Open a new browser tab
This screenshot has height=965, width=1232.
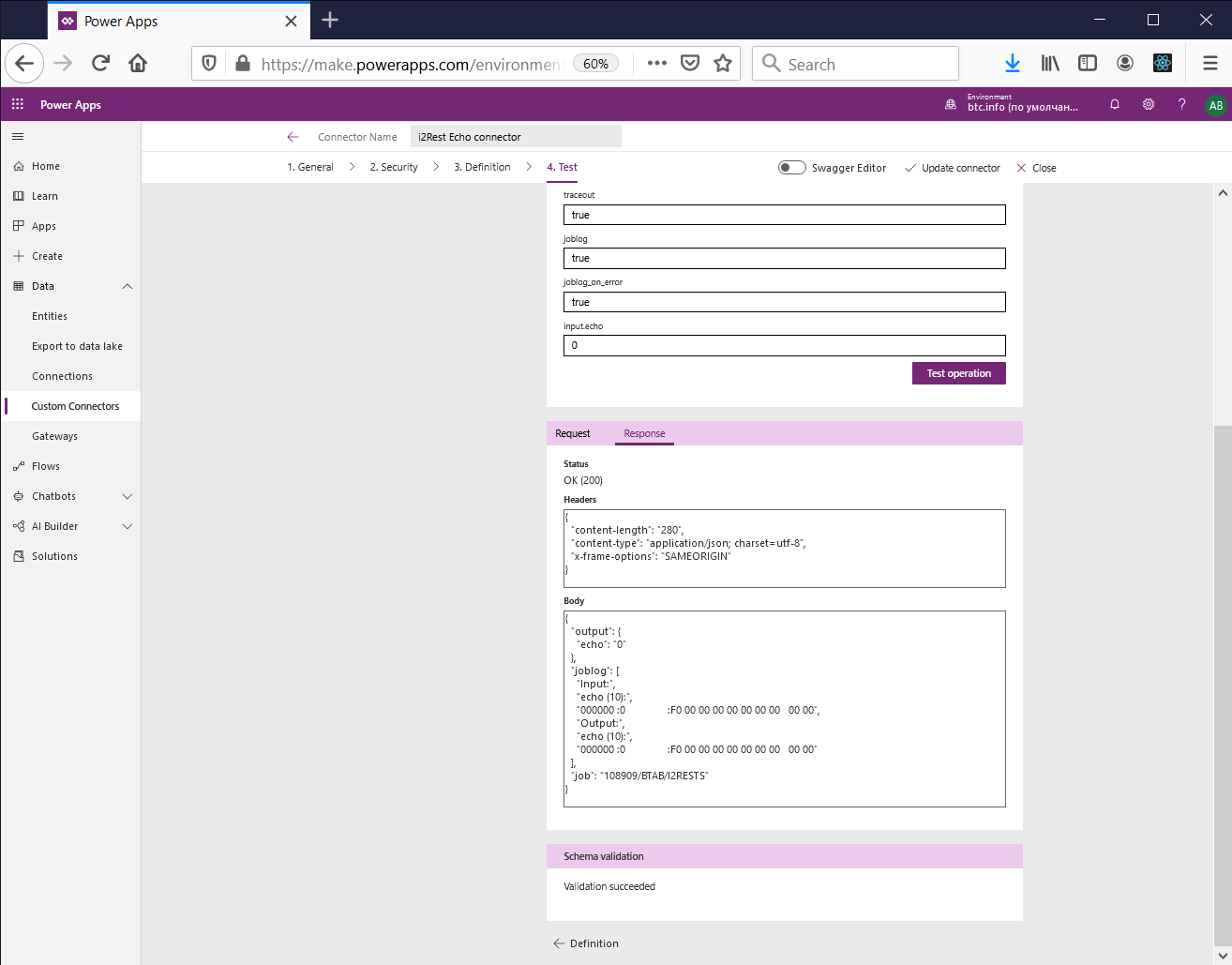point(330,20)
